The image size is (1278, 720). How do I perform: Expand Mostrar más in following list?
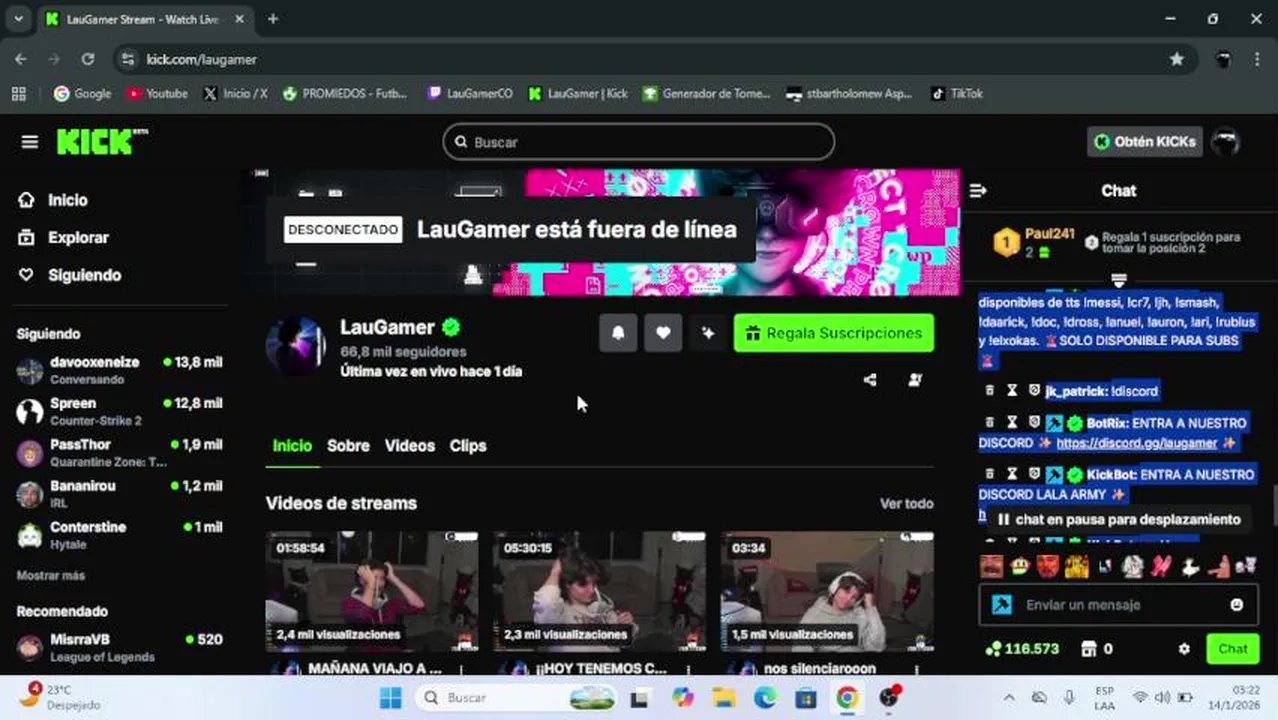pos(51,576)
